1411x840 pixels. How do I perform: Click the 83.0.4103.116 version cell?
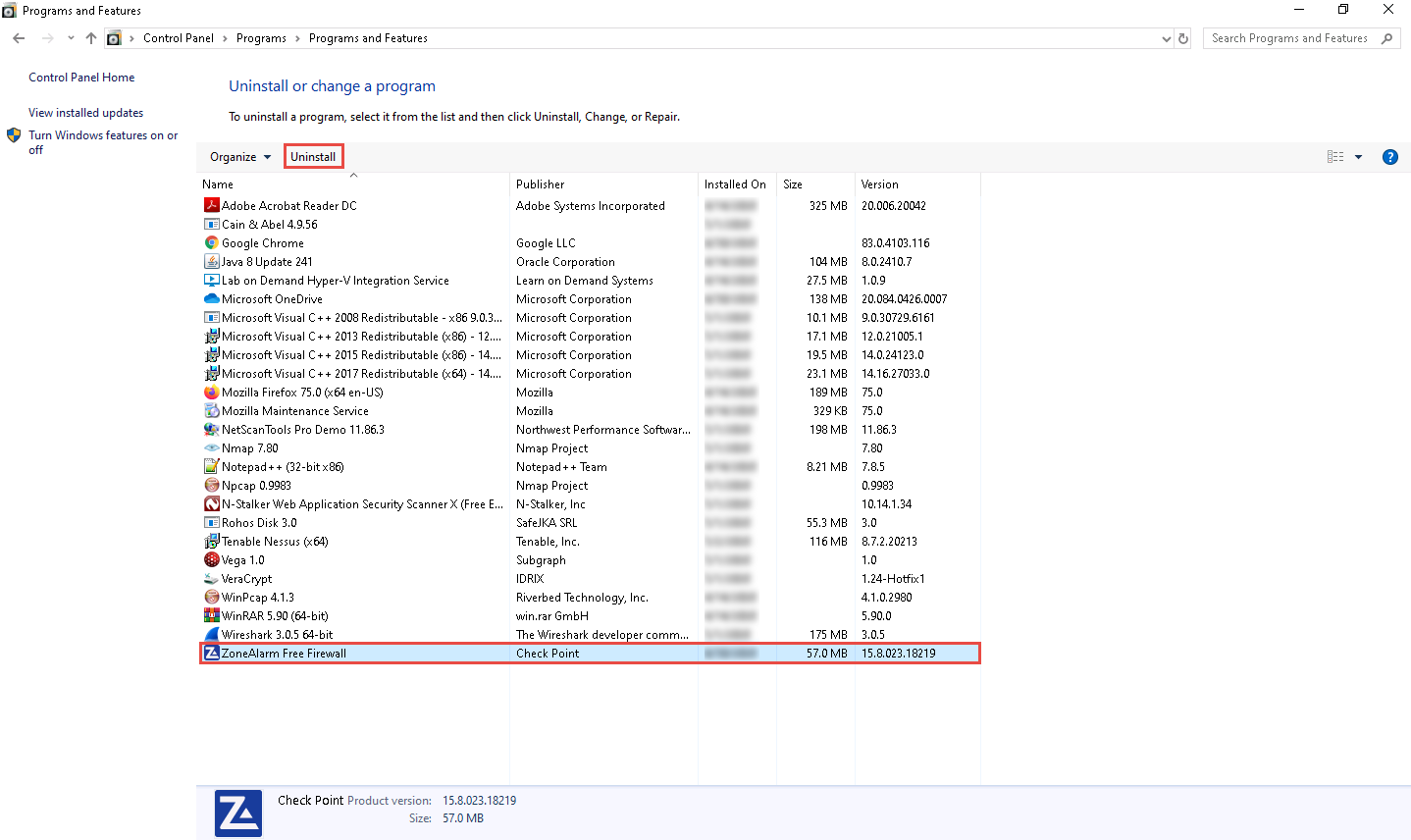896,242
